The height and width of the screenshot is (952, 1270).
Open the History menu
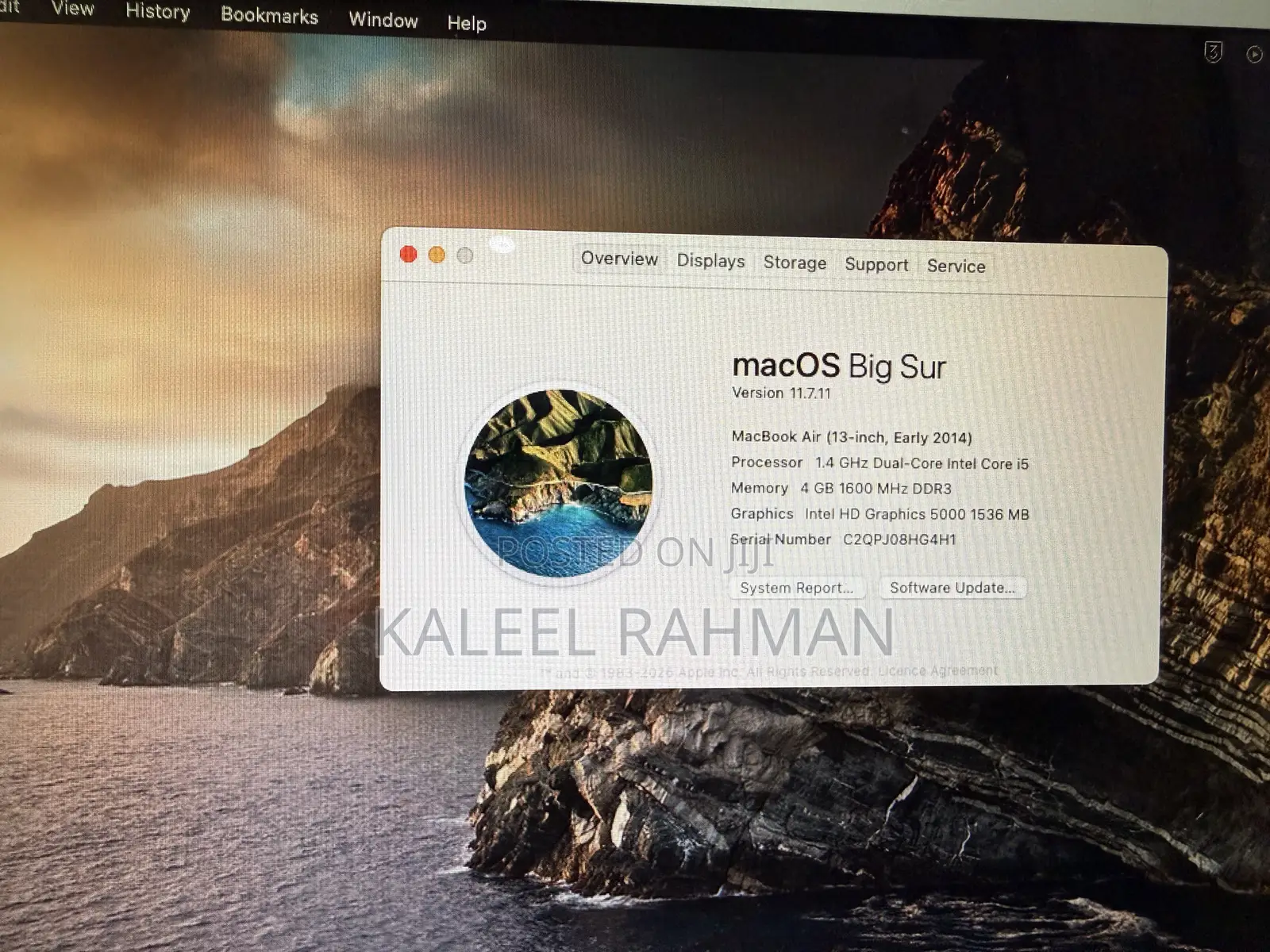[x=158, y=12]
